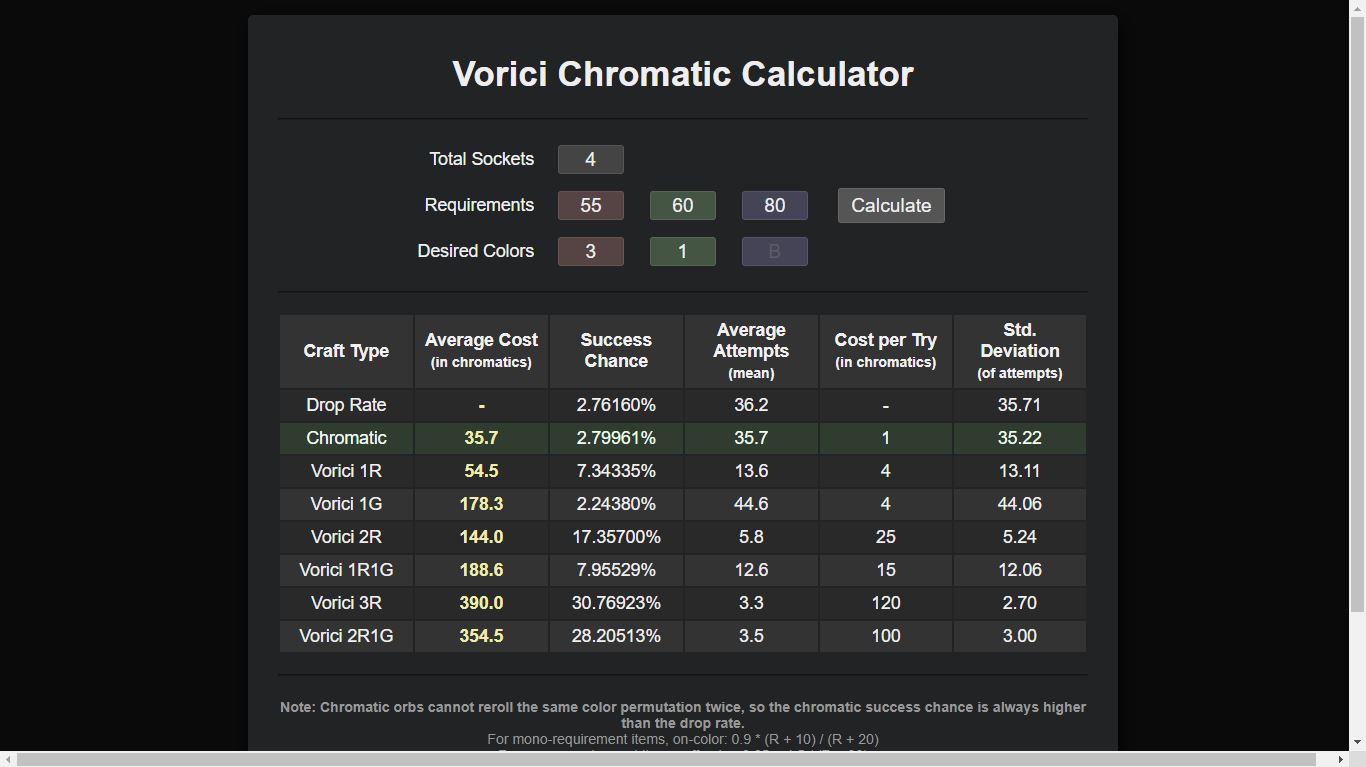Click the Chromatic row in results table
This screenshot has width=1366, height=767.
click(683, 438)
